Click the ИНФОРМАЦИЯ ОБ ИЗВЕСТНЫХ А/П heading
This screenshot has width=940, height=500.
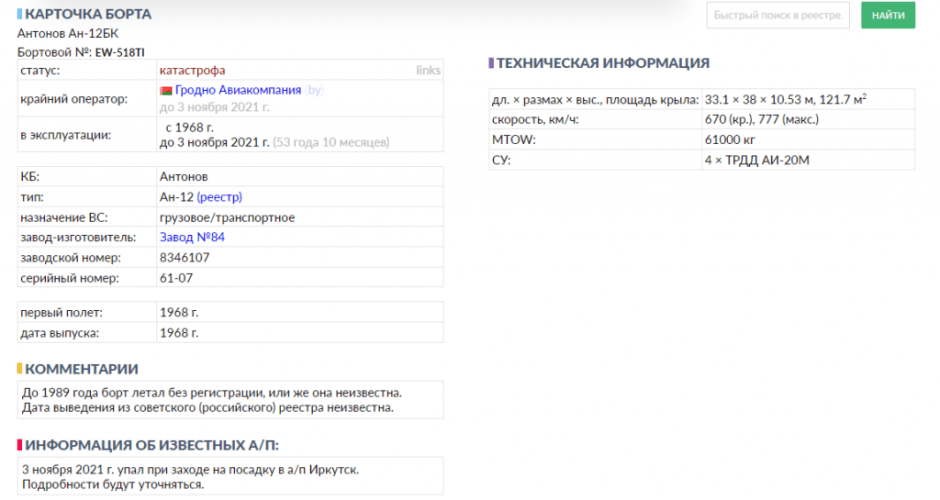point(152,445)
